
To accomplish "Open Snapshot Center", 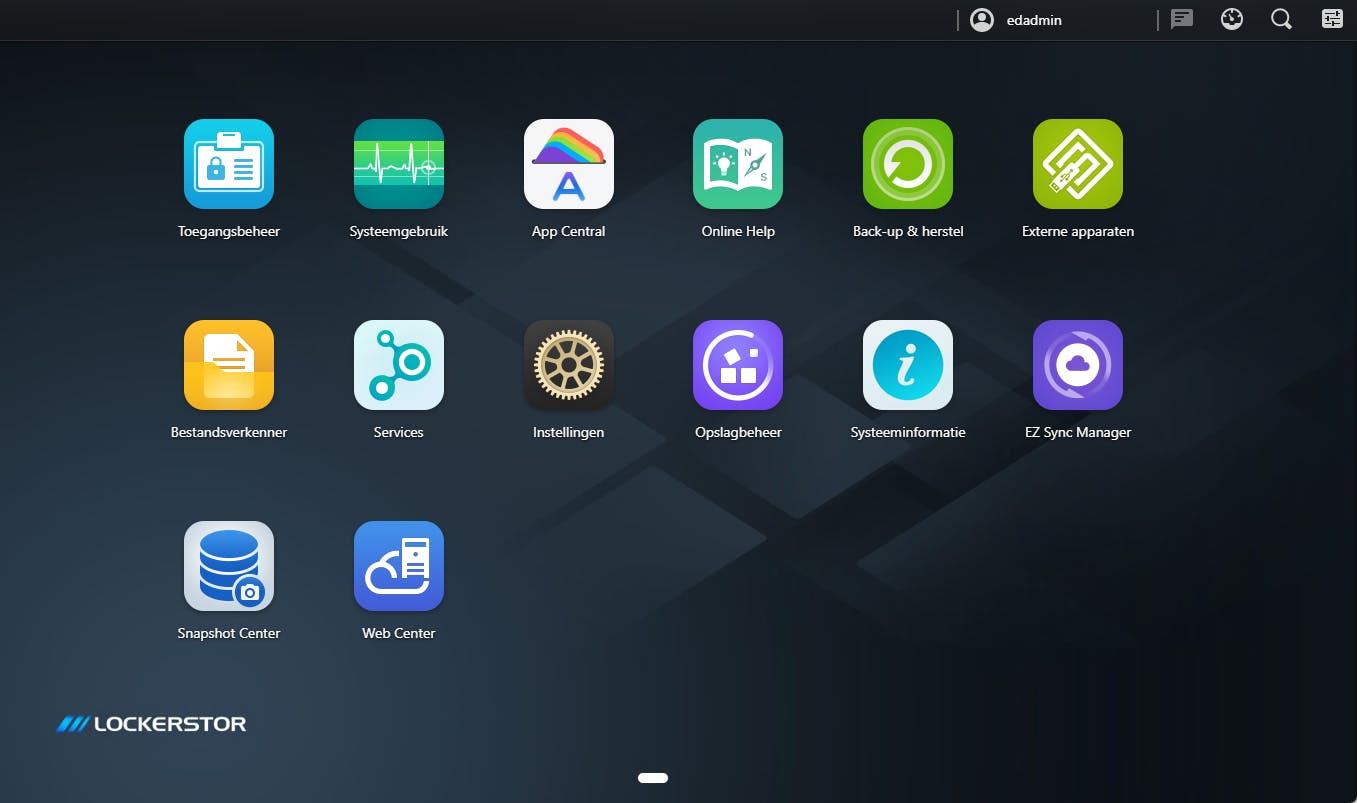I will (229, 566).
